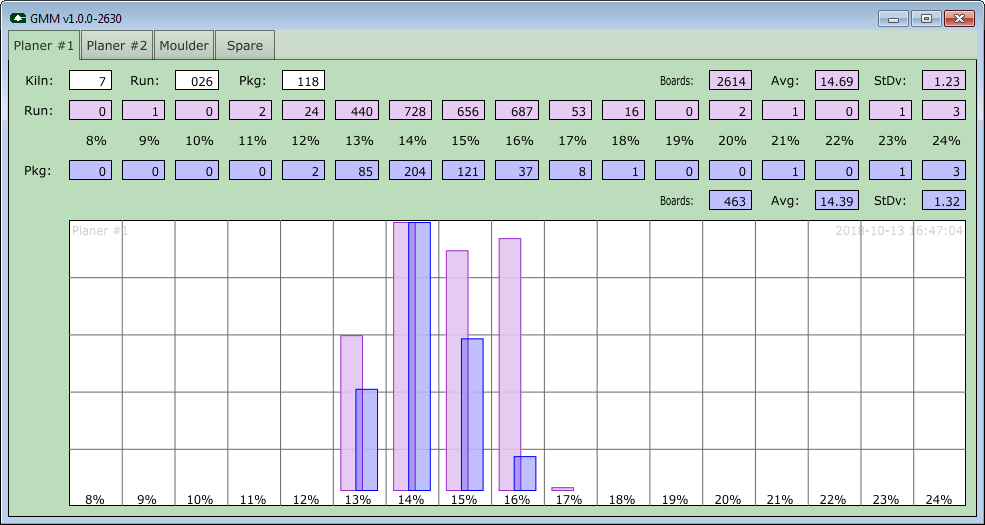The image size is (985, 525).
Task: Click the run Avg value 14.69
Action: click(x=837, y=80)
